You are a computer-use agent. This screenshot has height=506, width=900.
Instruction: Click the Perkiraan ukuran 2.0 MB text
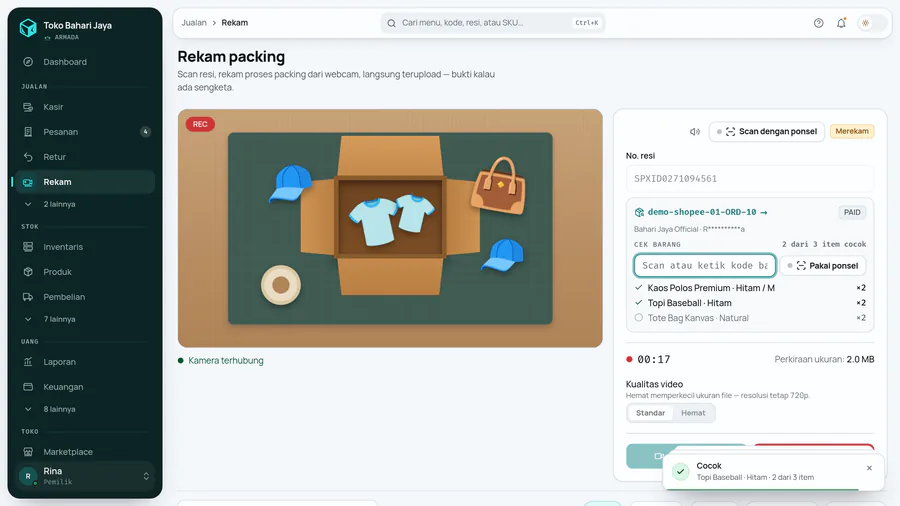click(824, 360)
